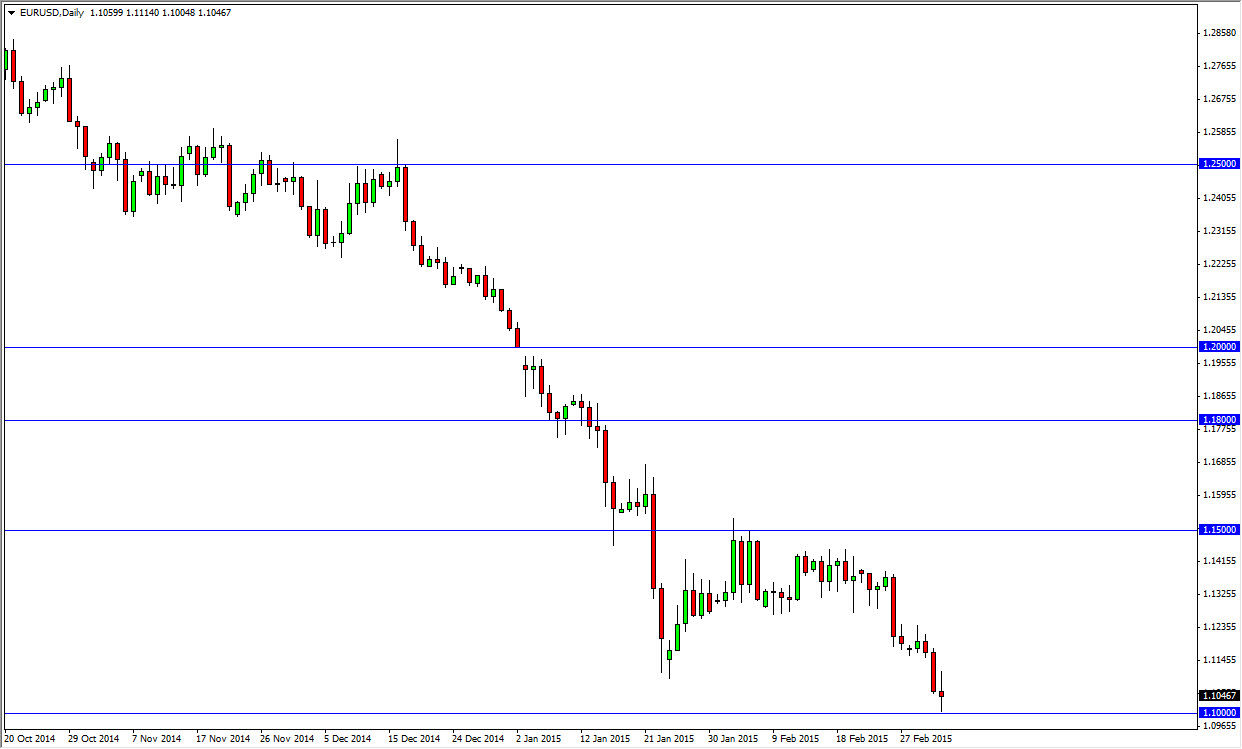The height and width of the screenshot is (749, 1242).
Task: Select the 1.18000 price level tag
Action: (1220, 419)
